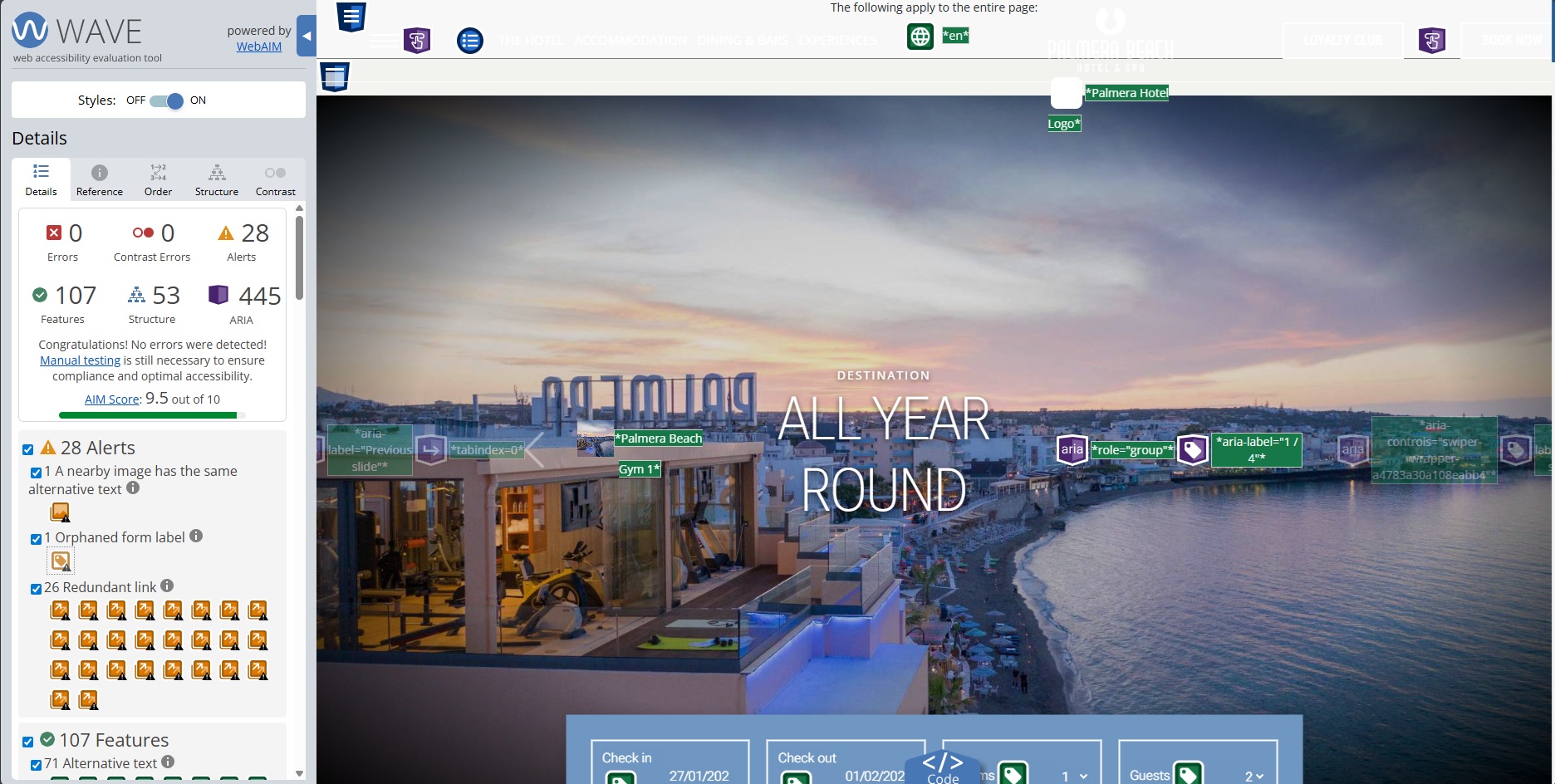1555x784 pixels.
Task: Click the language globe icon on page
Action: coord(920,37)
